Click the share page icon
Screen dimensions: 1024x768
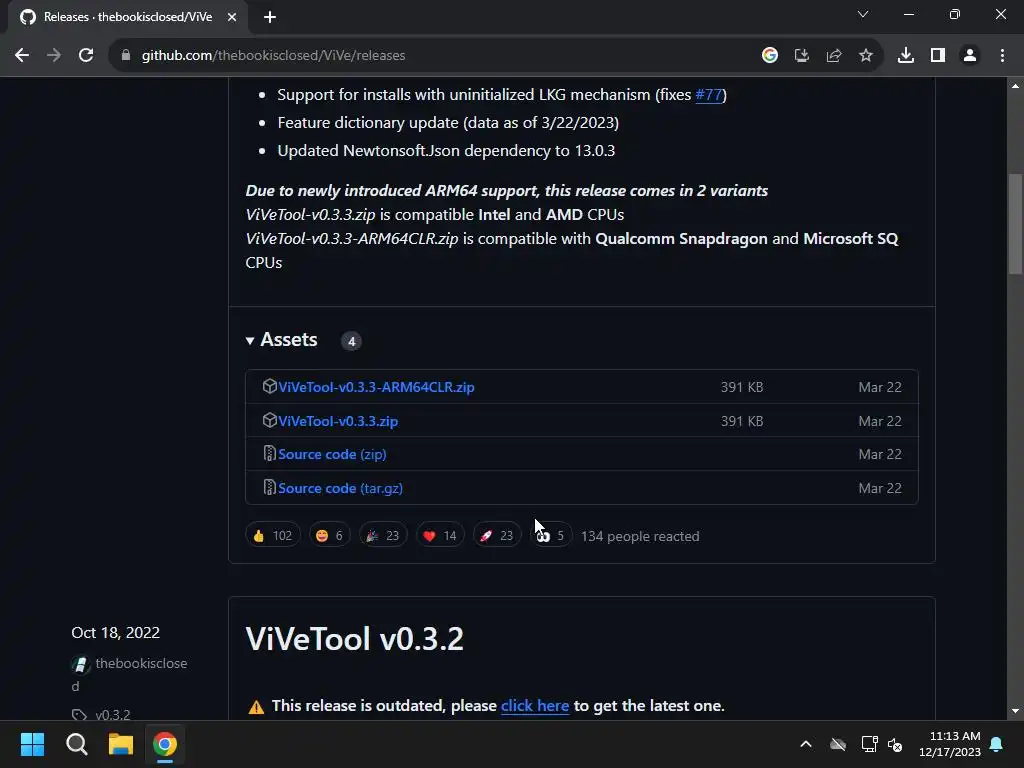point(834,56)
